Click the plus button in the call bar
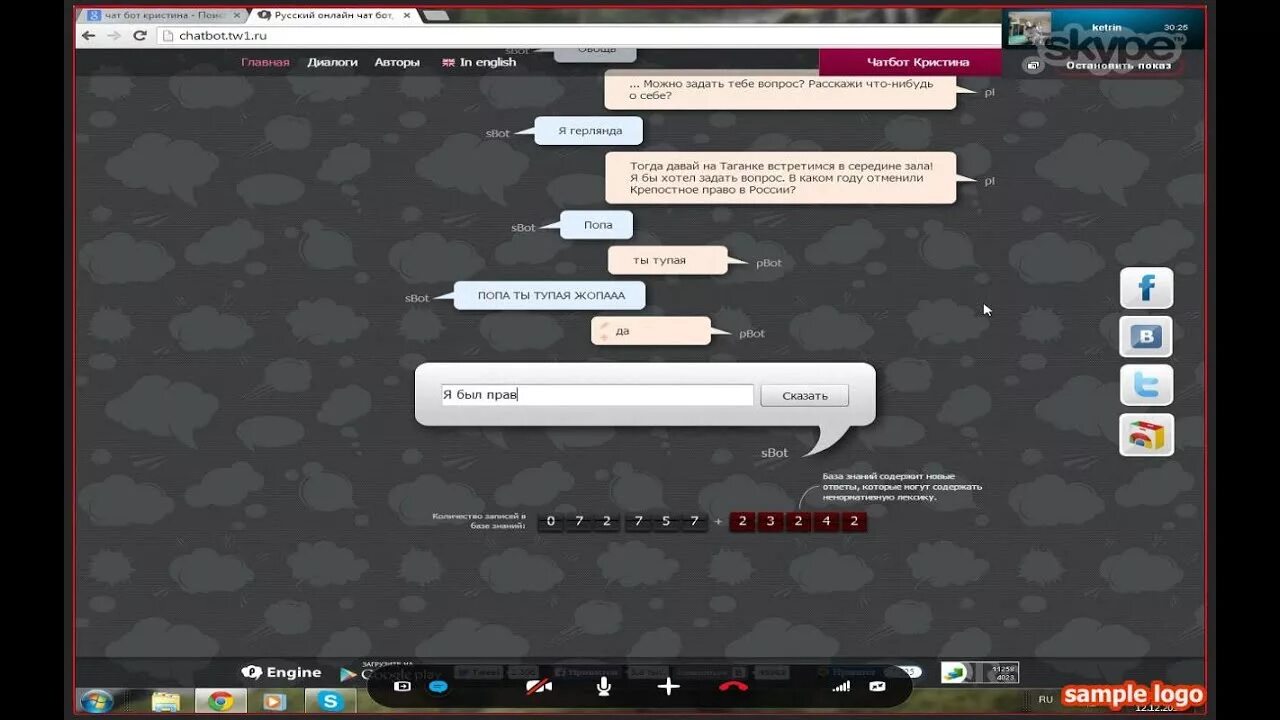This screenshot has width=1280, height=720. click(668, 686)
